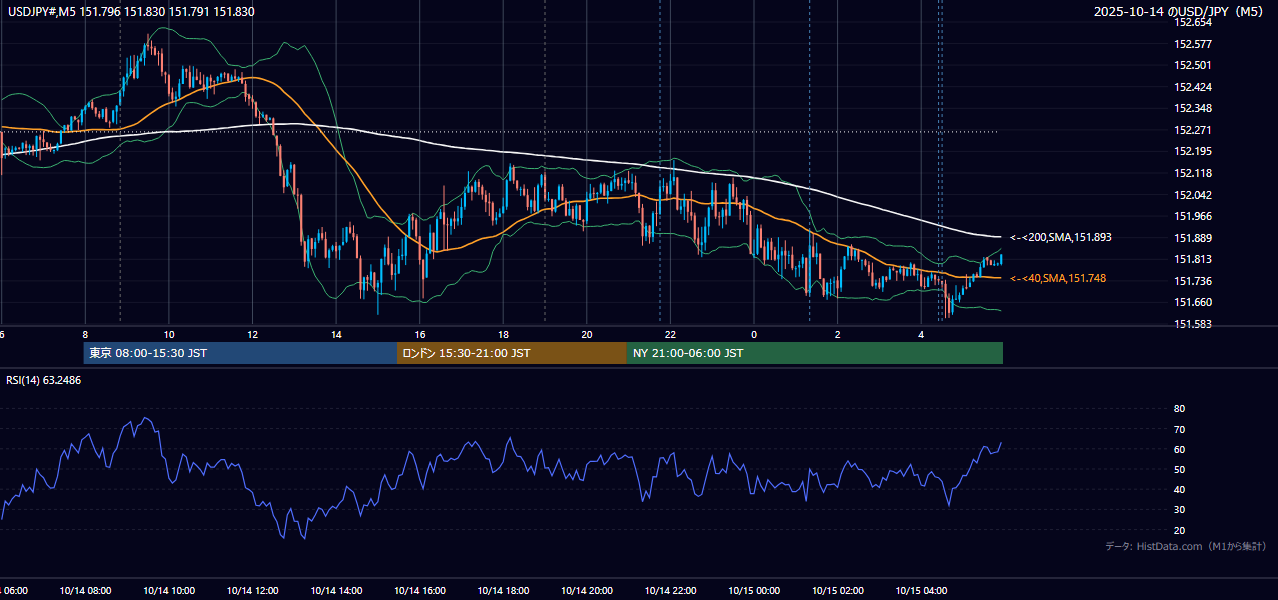Click the 10/14 14:00 date label
This screenshot has width=1278, height=600.
(336, 590)
